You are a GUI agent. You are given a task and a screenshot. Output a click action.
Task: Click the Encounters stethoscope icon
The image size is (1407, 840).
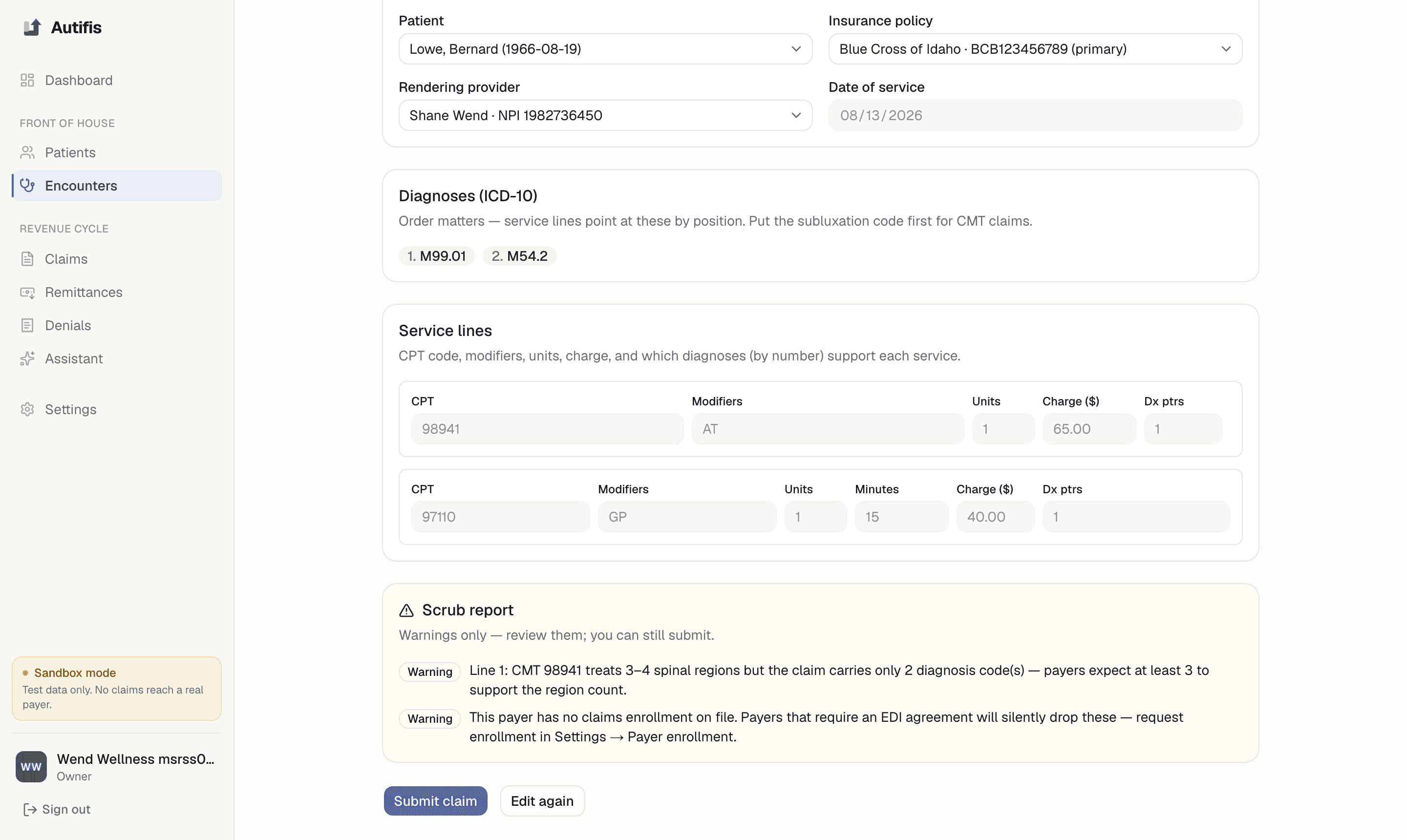[x=27, y=186]
